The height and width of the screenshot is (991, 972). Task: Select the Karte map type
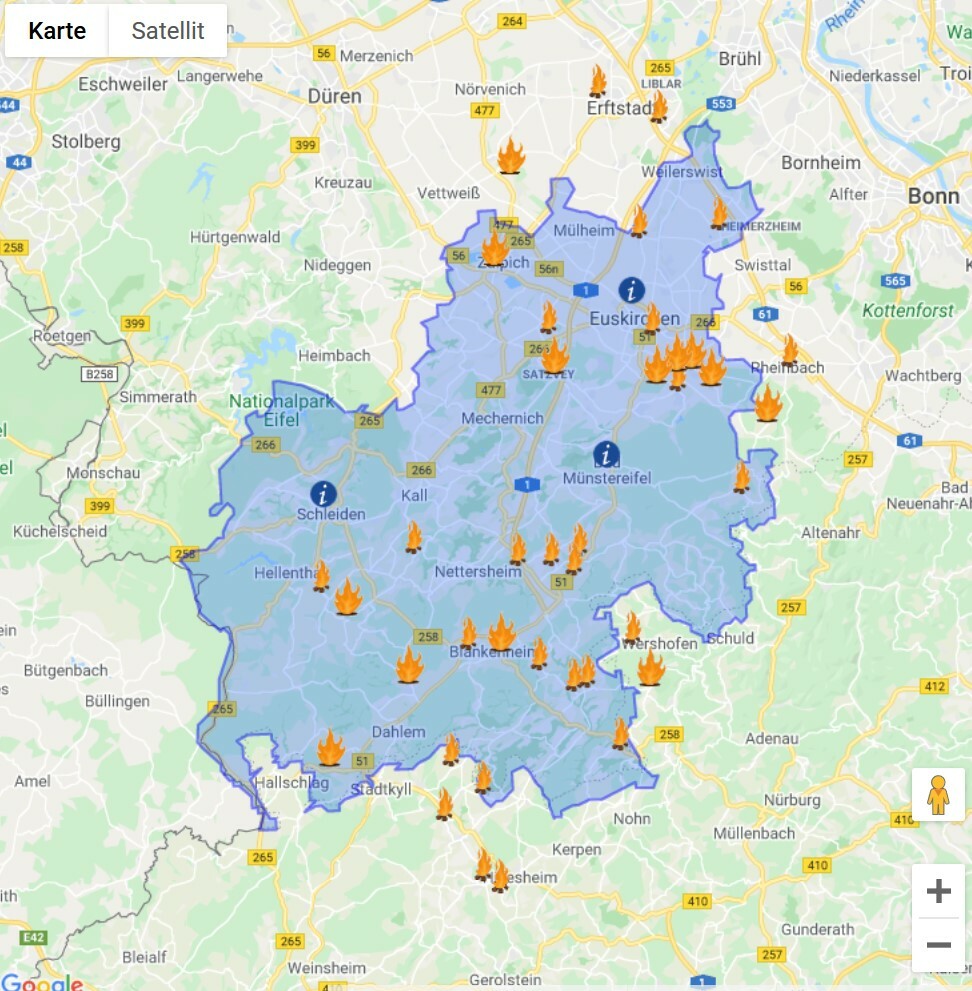pyautogui.click(x=57, y=31)
